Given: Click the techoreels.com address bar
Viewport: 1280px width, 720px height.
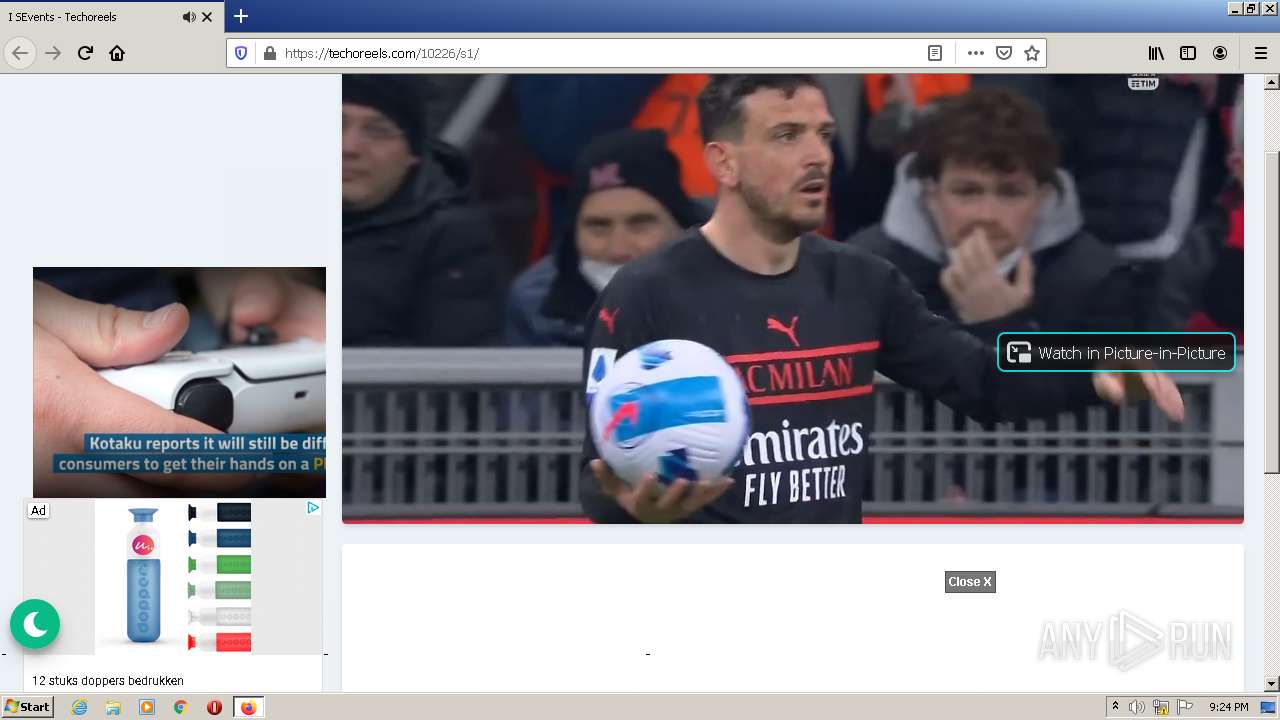Looking at the screenshot, I should tap(600, 53).
